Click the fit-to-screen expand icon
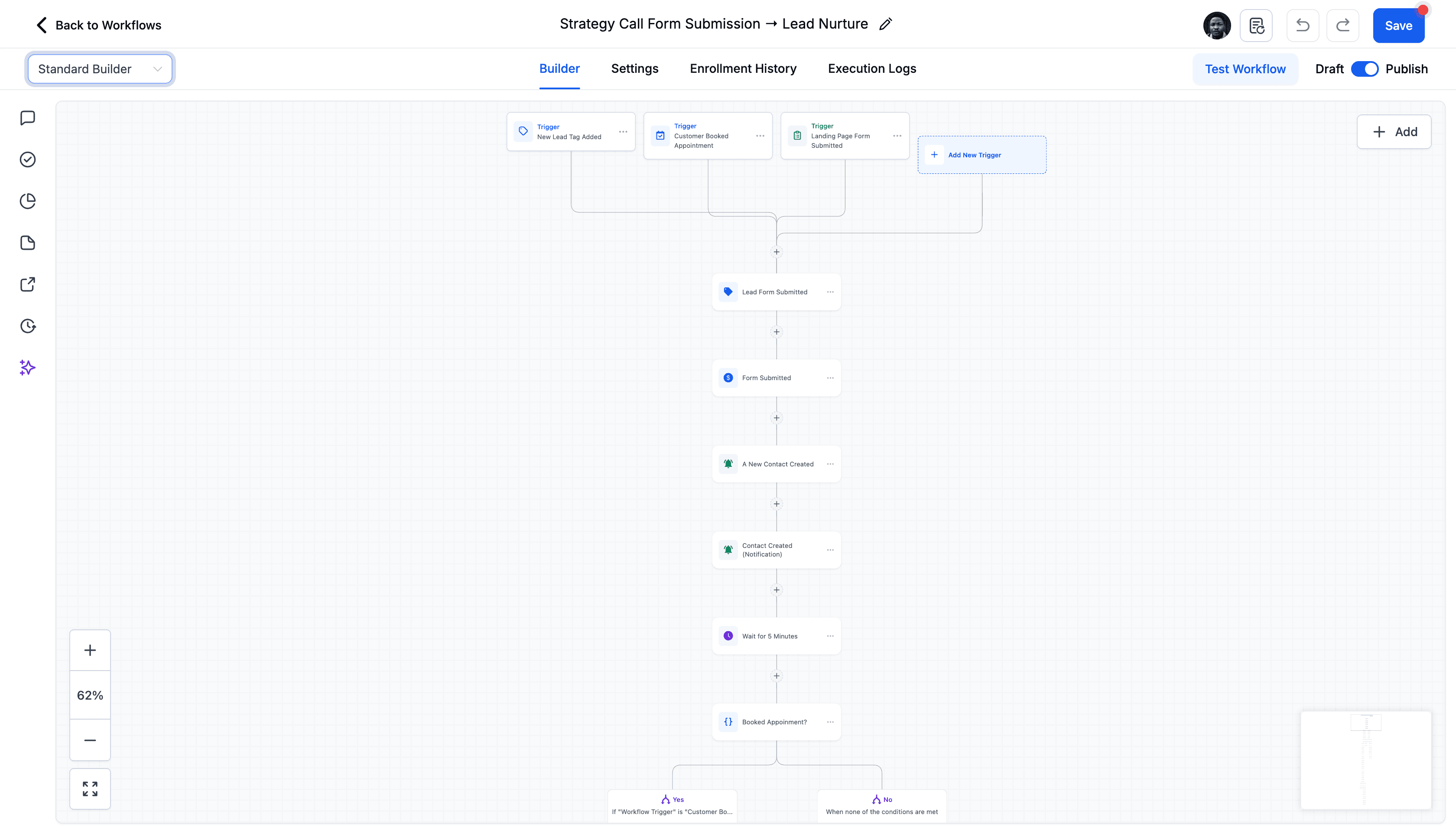The height and width of the screenshot is (834, 1456). point(90,789)
